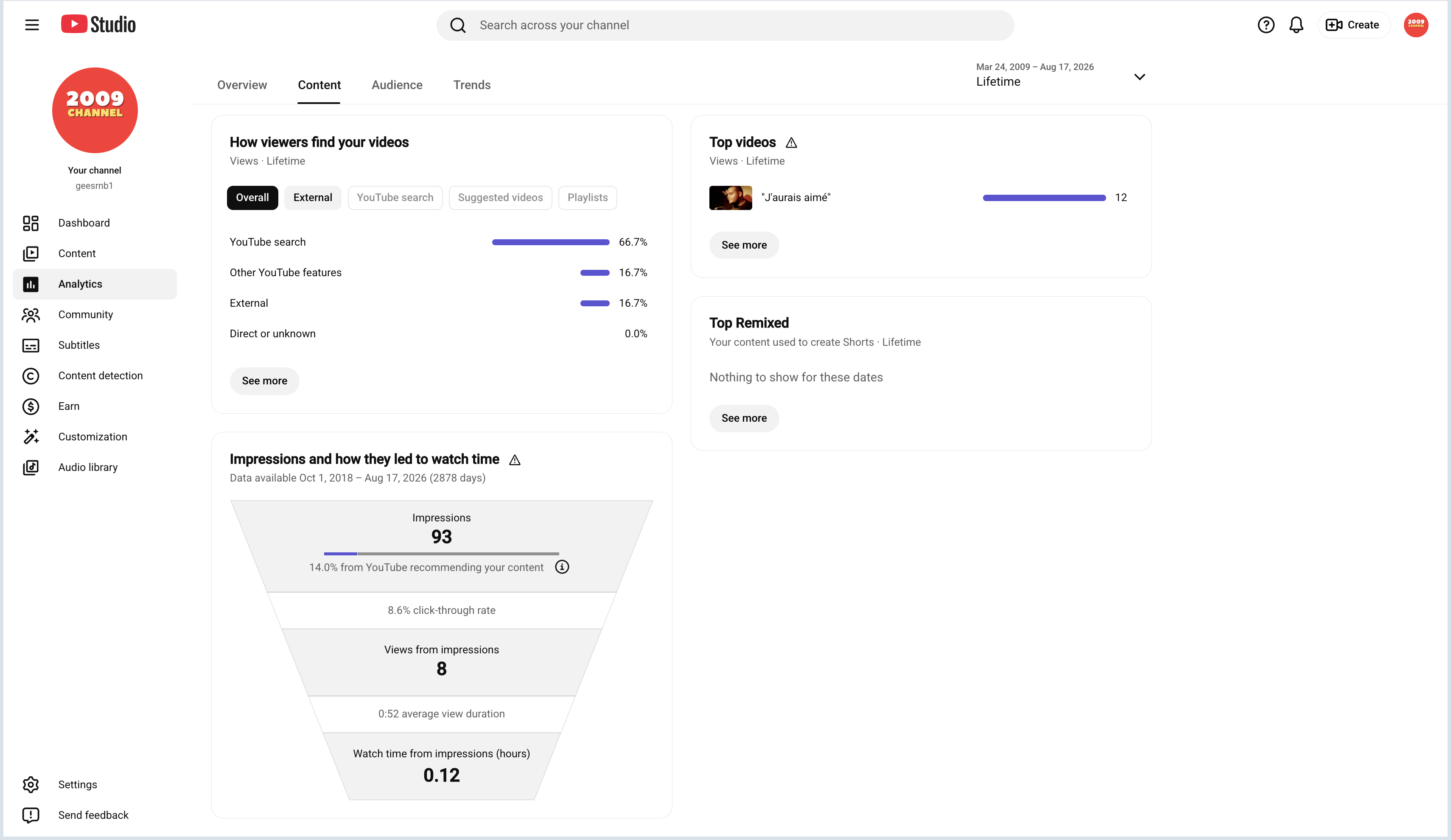Click See more under Top Remixed
Viewport: 1451px width, 840px height.
coord(744,418)
